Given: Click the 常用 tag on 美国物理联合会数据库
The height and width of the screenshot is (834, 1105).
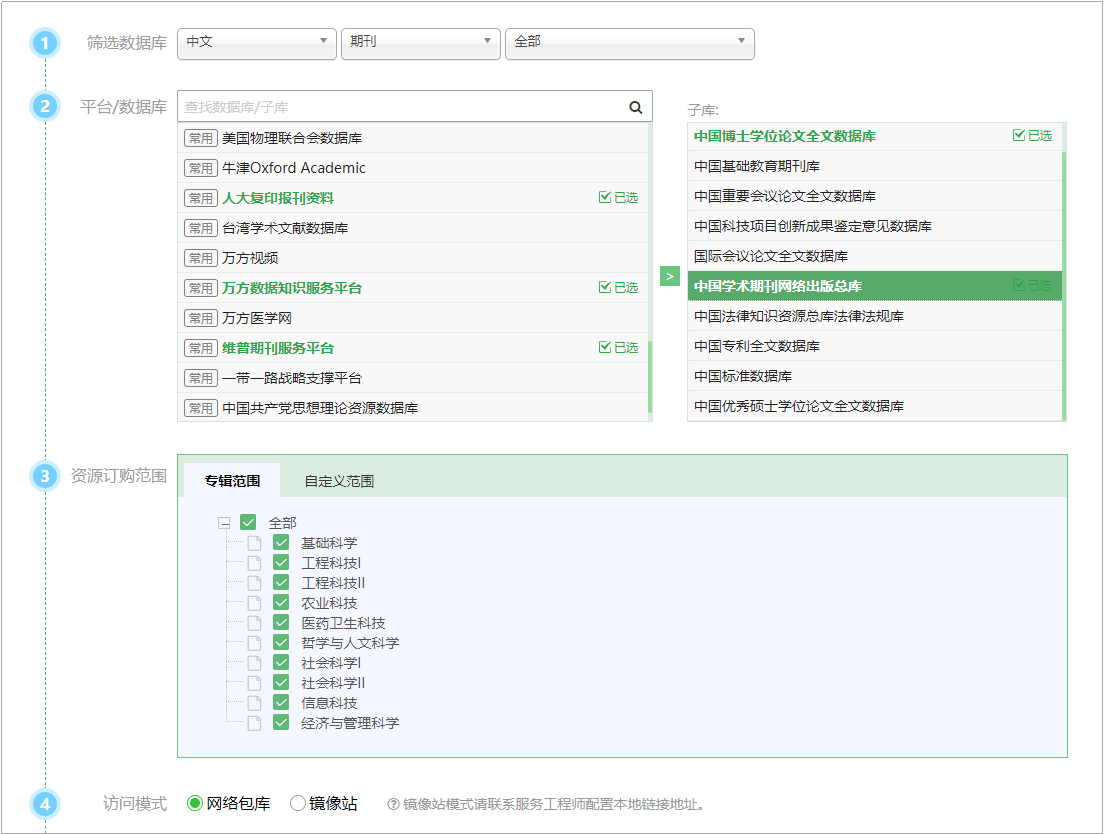Looking at the screenshot, I should [x=201, y=138].
